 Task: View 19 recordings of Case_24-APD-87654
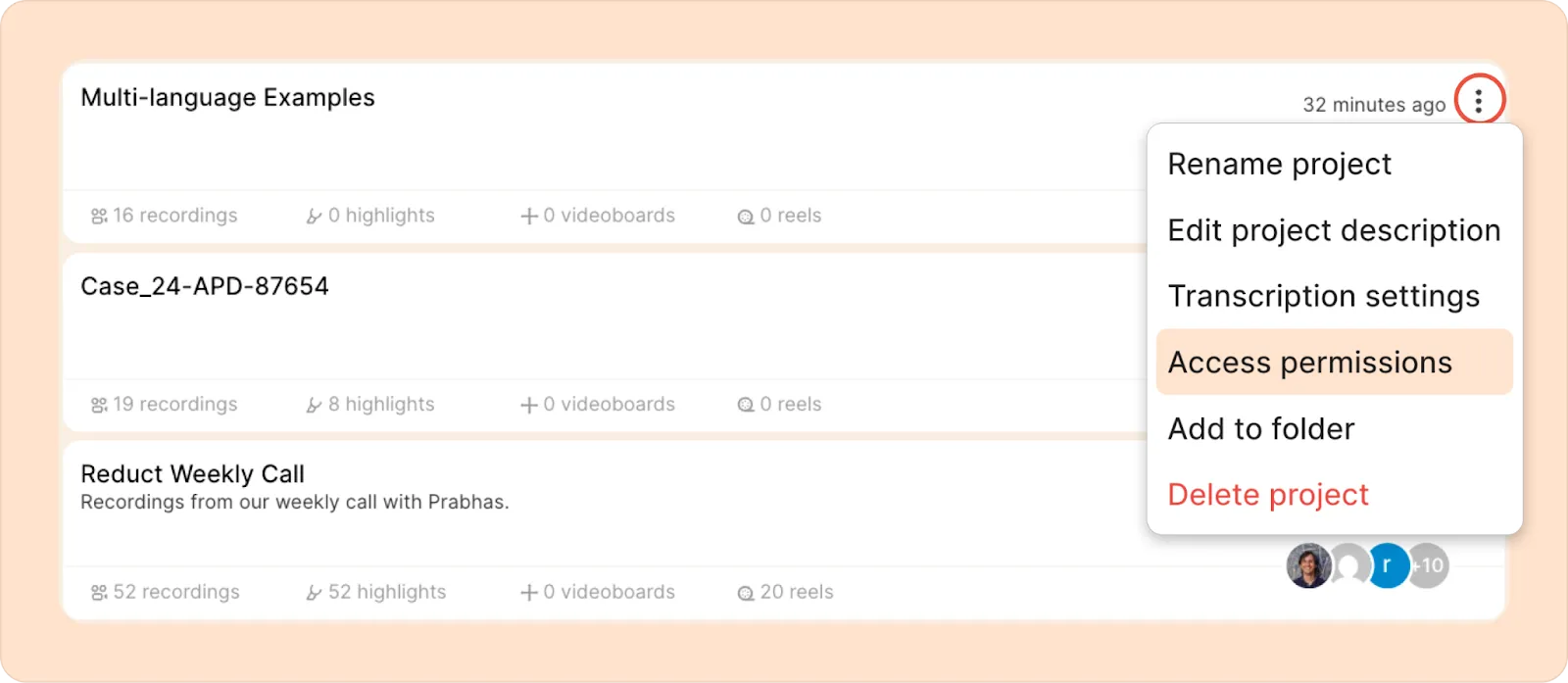coord(165,405)
